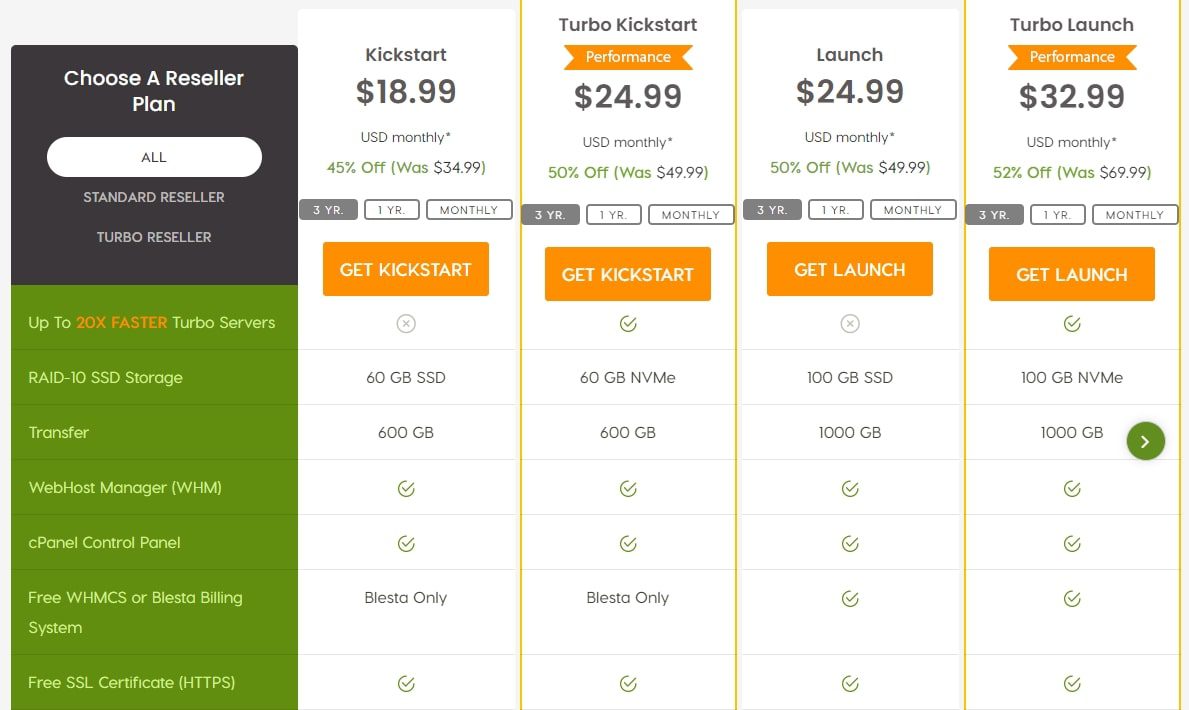Click Launch's Free WHMCS billing checkmark icon
The image size is (1189, 710).
[850, 598]
